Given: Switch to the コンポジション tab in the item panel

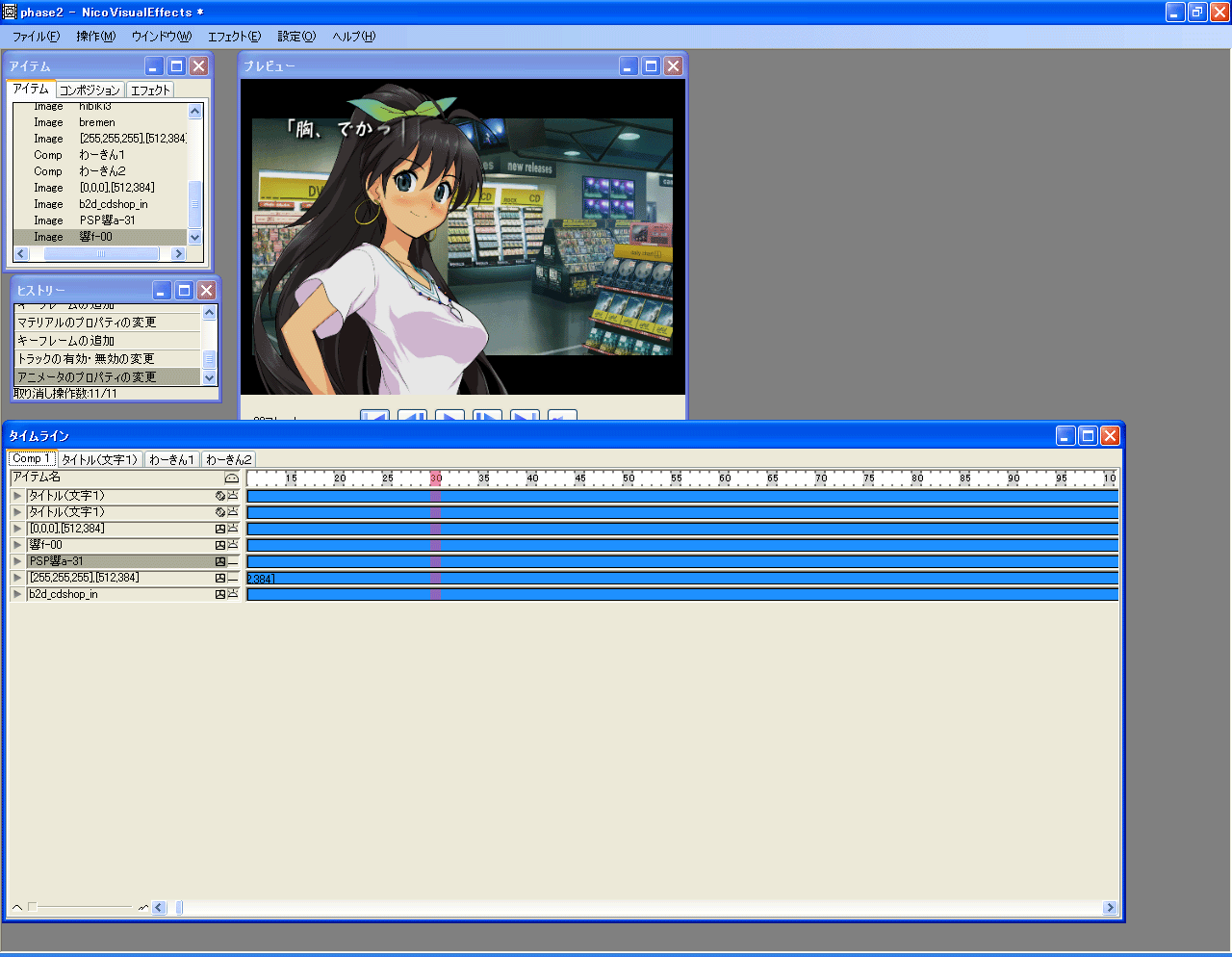Looking at the screenshot, I should (x=90, y=90).
